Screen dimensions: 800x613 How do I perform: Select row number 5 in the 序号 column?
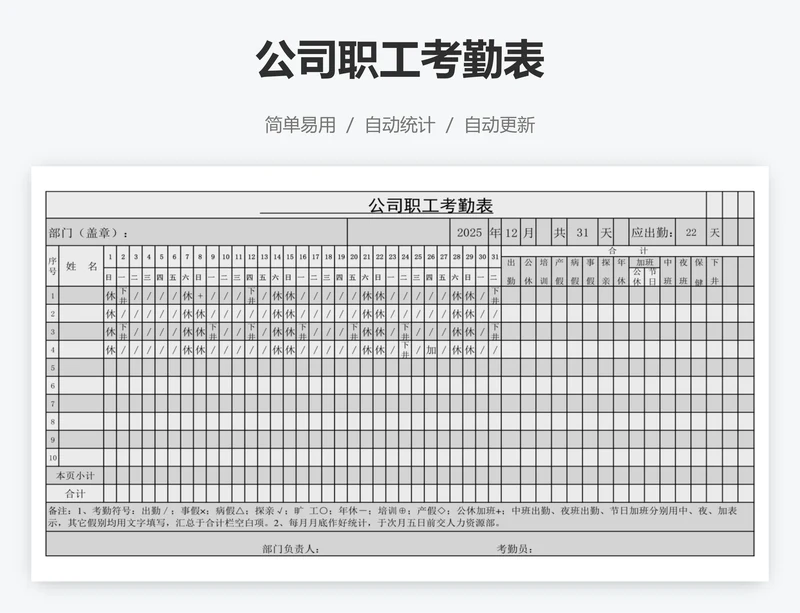(53, 368)
